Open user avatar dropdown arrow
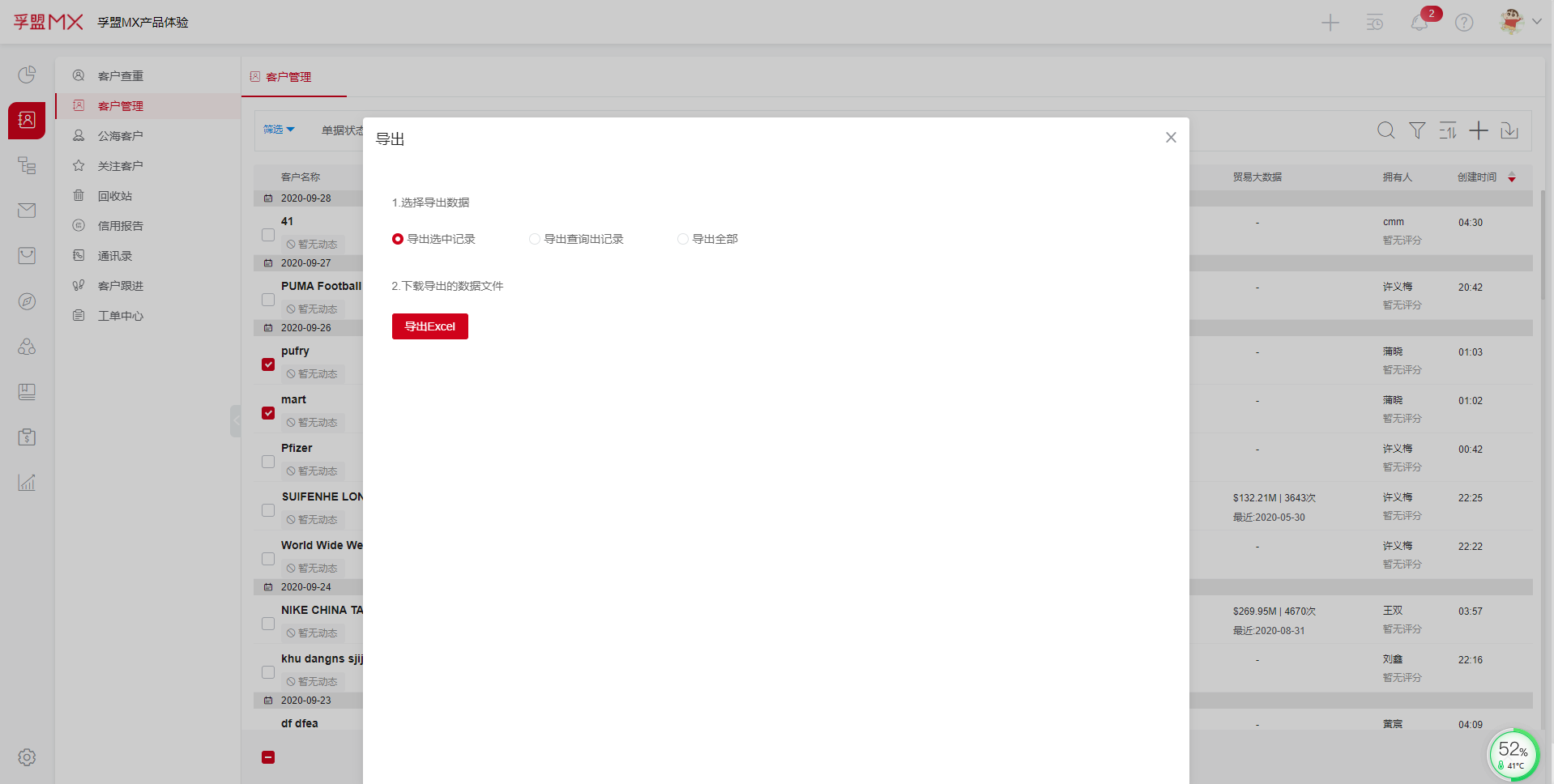 point(1536,22)
